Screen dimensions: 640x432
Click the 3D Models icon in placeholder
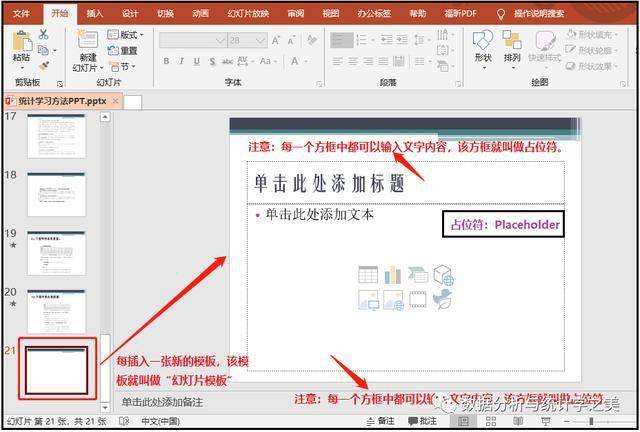pos(443,275)
